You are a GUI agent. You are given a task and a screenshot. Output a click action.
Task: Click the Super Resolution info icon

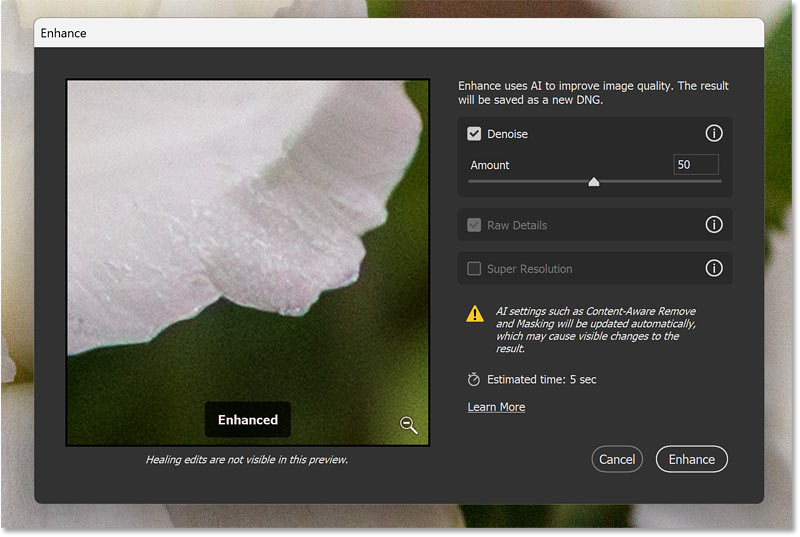click(x=714, y=269)
